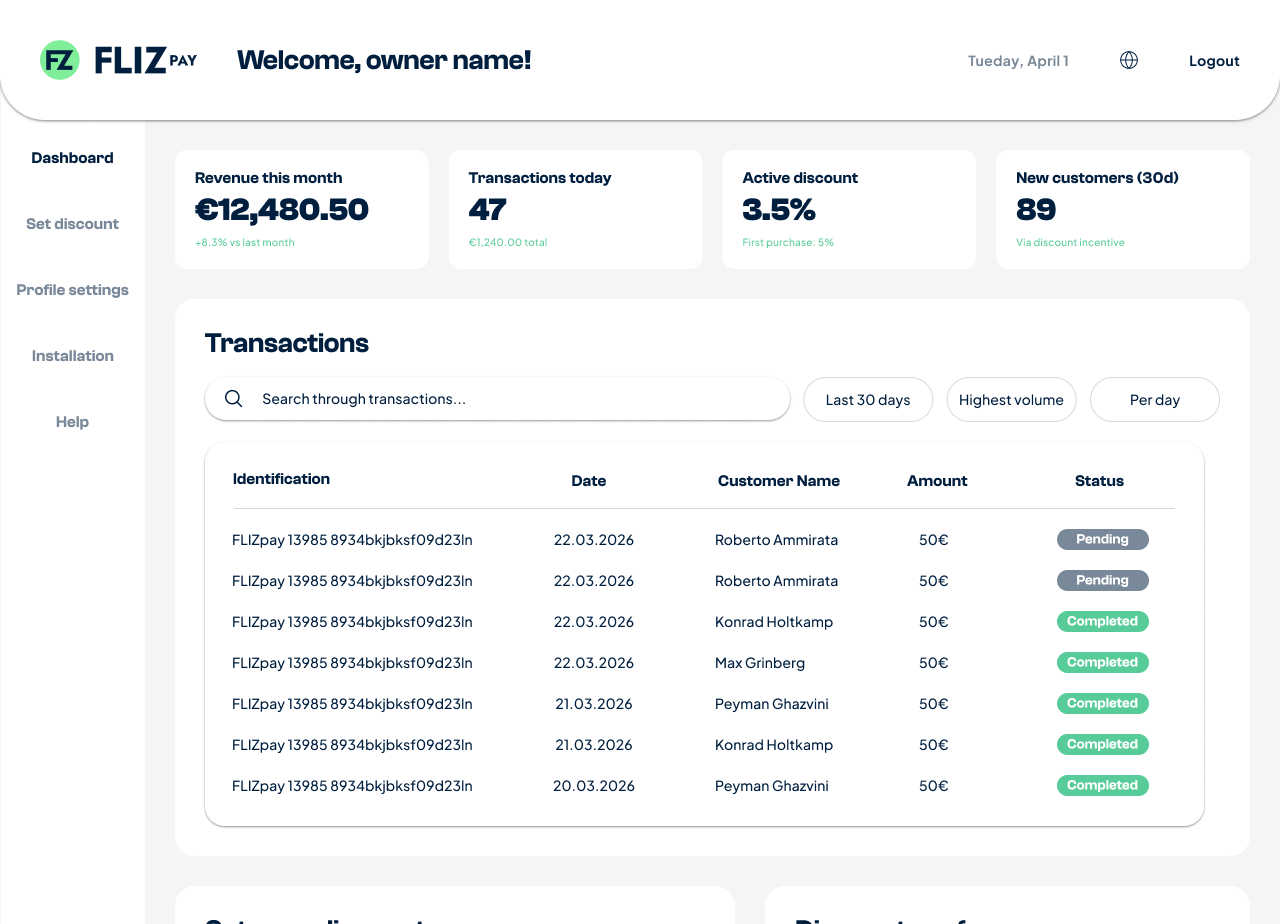Viewport: 1280px width, 924px height.
Task: Click the Transactions section heading
Action: point(287,343)
